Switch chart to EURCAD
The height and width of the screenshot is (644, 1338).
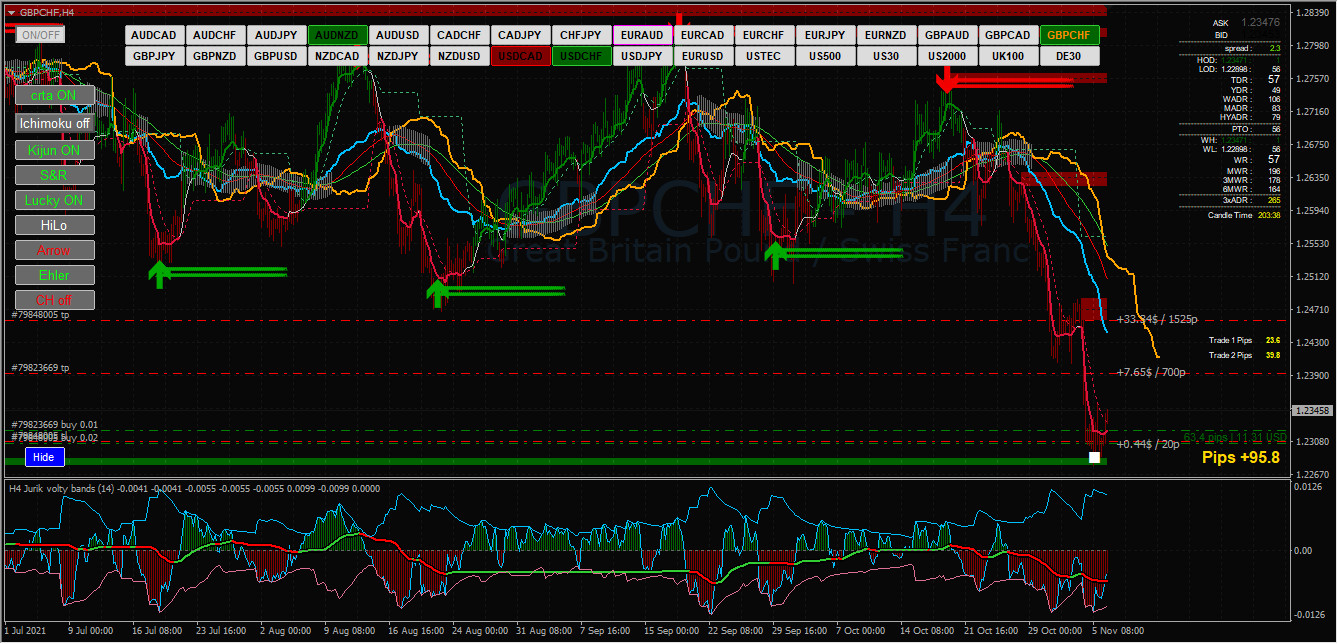(703, 35)
